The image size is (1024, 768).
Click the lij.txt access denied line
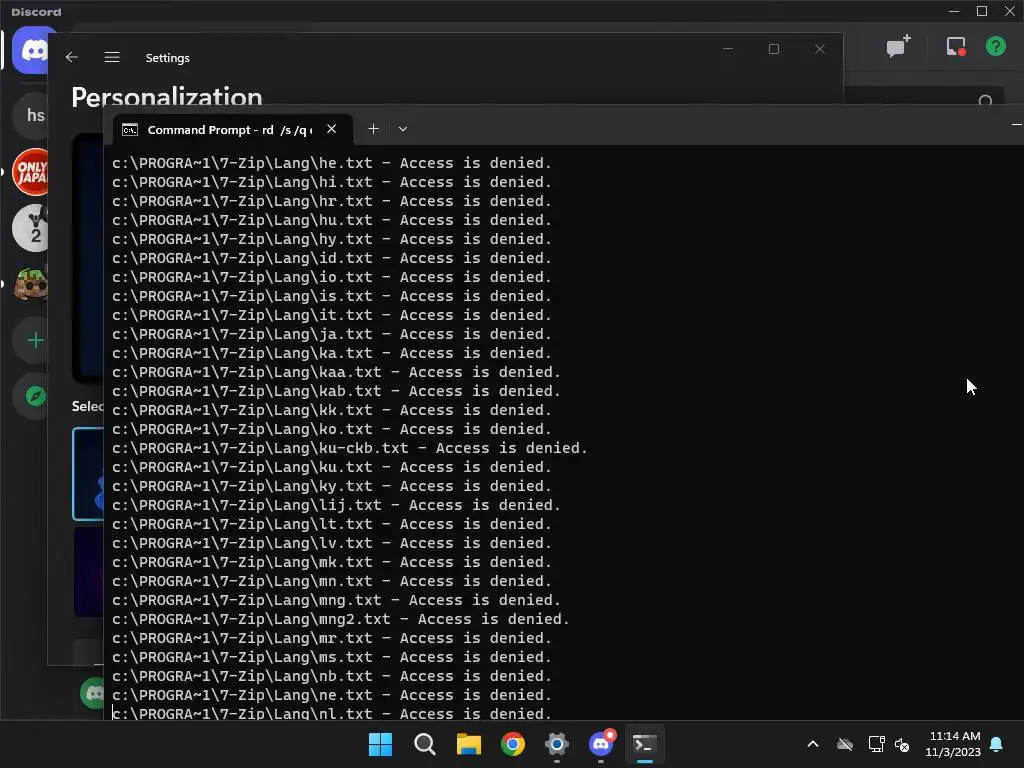[336, 505]
